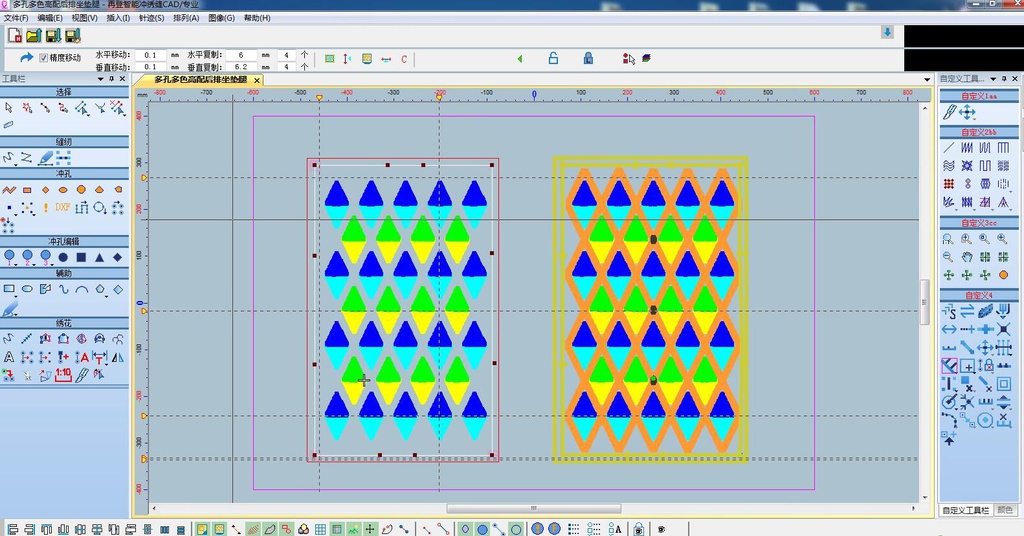This screenshot has width=1024, height=536.
Task: Toggle the 精度移动 checkbox
Action: click(43, 58)
